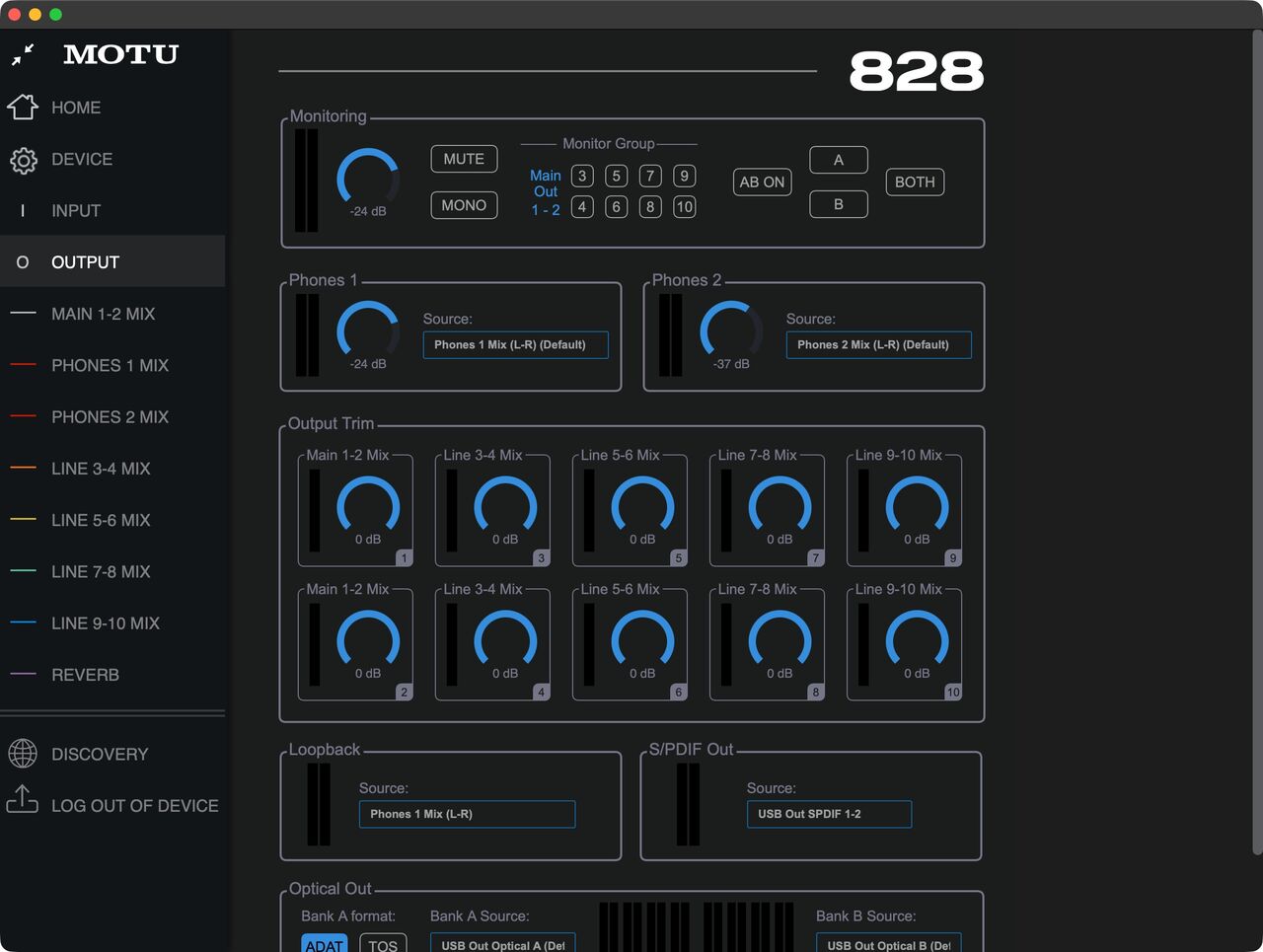Click the Log Out of Device icon
1263x952 pixels.
(x=23, y=800)
